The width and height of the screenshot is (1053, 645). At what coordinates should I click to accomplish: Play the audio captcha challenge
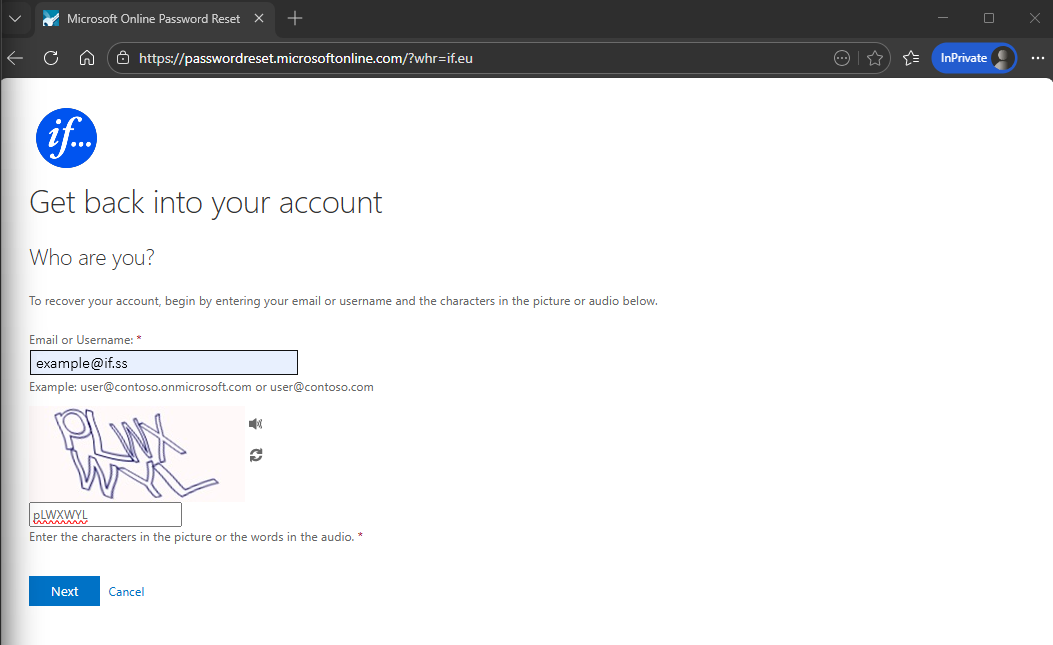(255, 423)
